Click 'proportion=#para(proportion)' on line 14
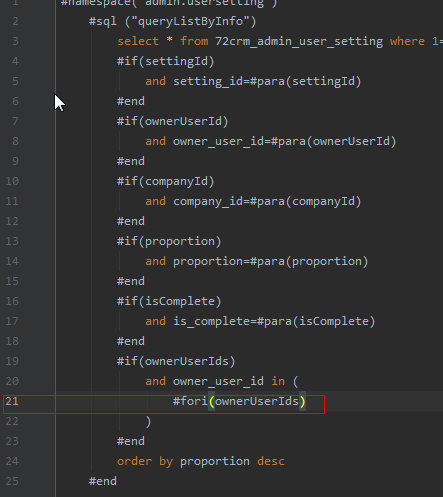Image resolution: width=443 pixels, height=497 pixels. [x=270, y=262]
